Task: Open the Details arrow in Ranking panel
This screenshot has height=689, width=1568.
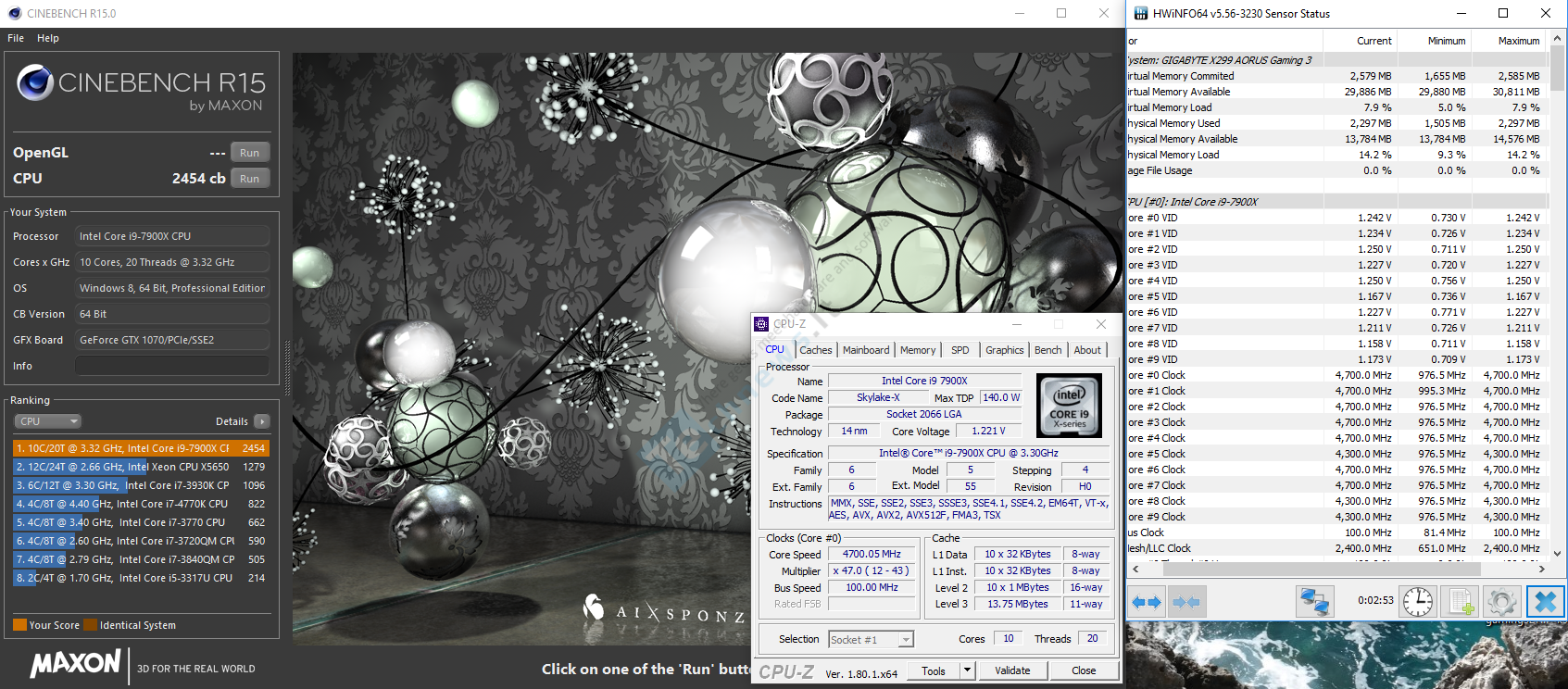Action: click(262, 421)
